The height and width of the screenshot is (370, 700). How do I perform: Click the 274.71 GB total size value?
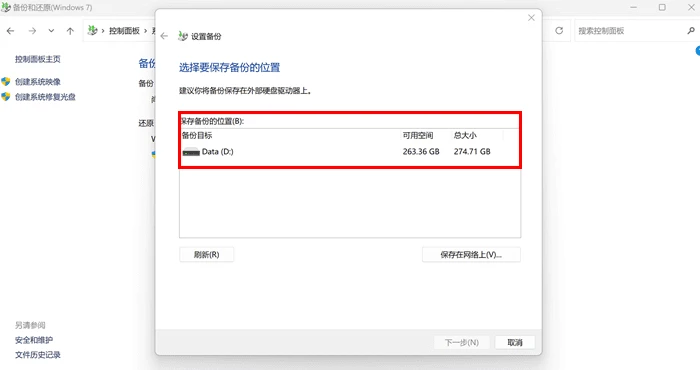472,152
